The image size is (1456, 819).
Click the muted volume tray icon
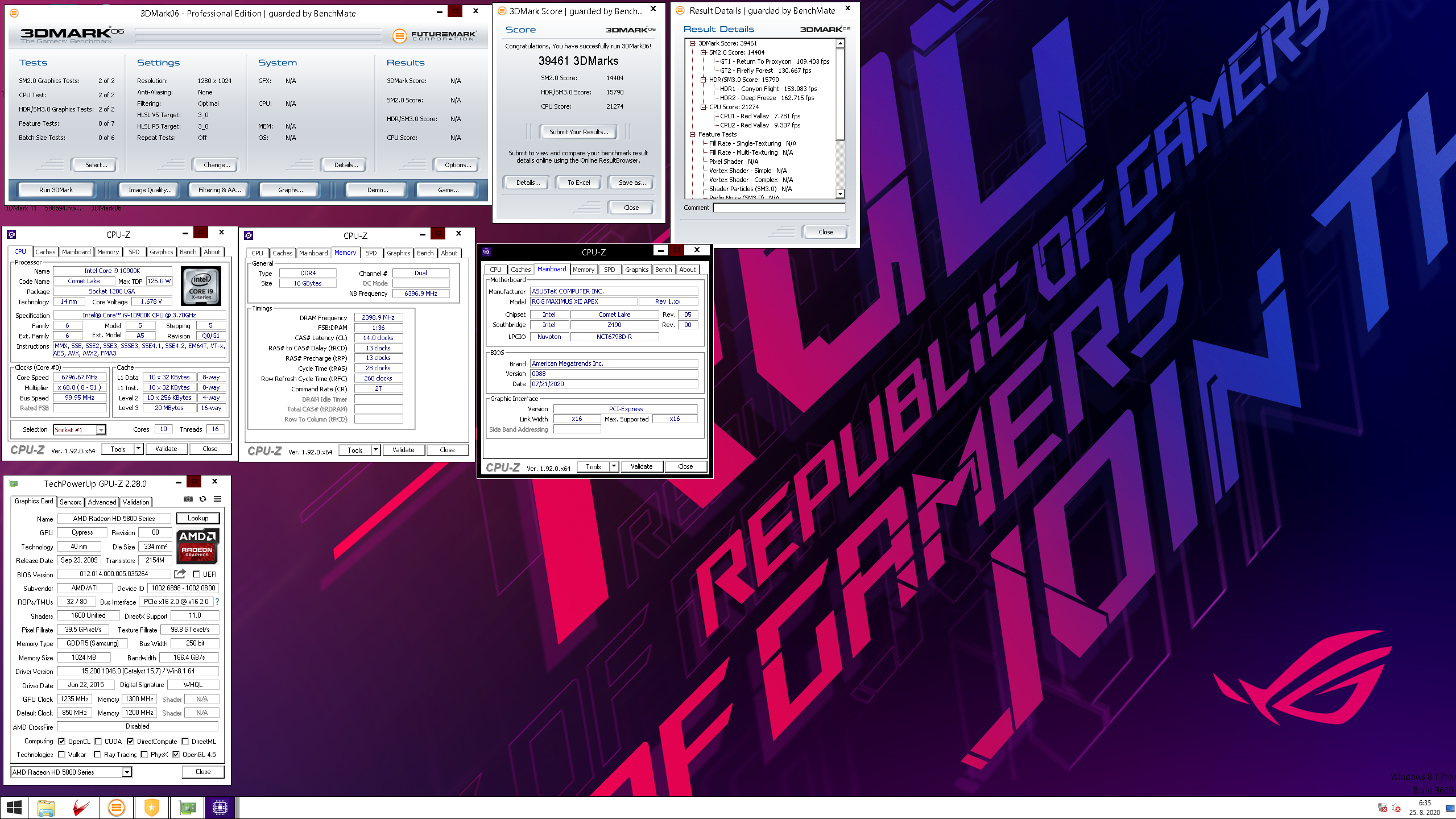1396,808
